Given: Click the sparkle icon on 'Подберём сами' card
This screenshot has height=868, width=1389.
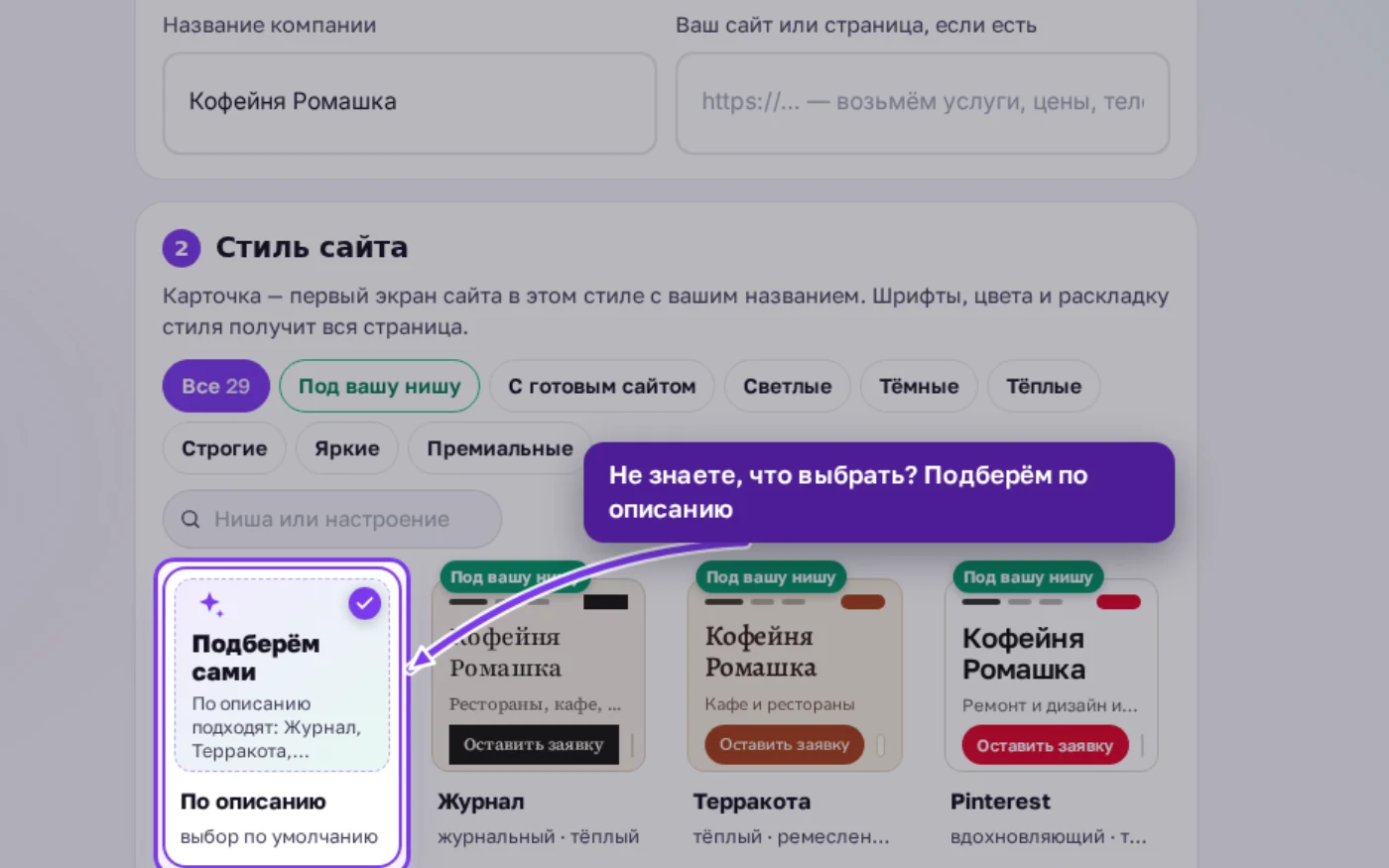Looking at the screenshot, I should pos(211,604).
